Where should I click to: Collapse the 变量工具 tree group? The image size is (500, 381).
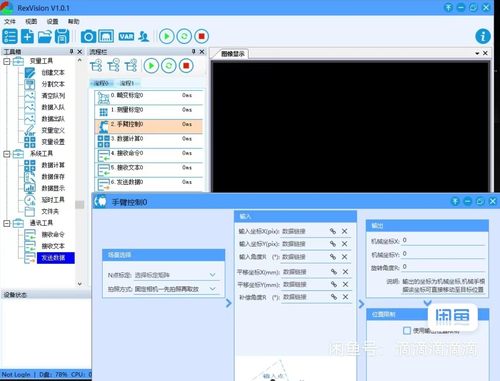point(7,61)
